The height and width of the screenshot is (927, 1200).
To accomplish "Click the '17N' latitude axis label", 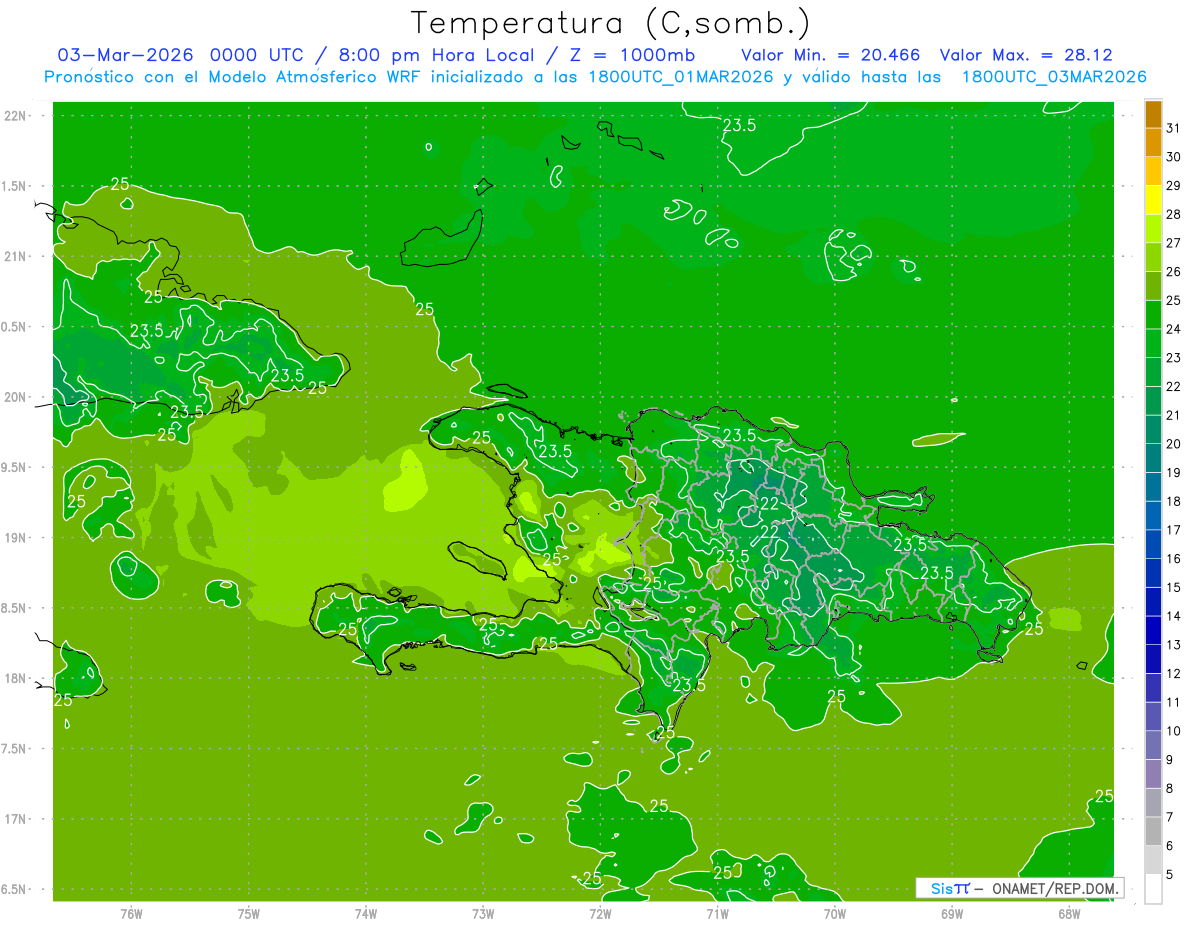I will click(x=17, y=819).
